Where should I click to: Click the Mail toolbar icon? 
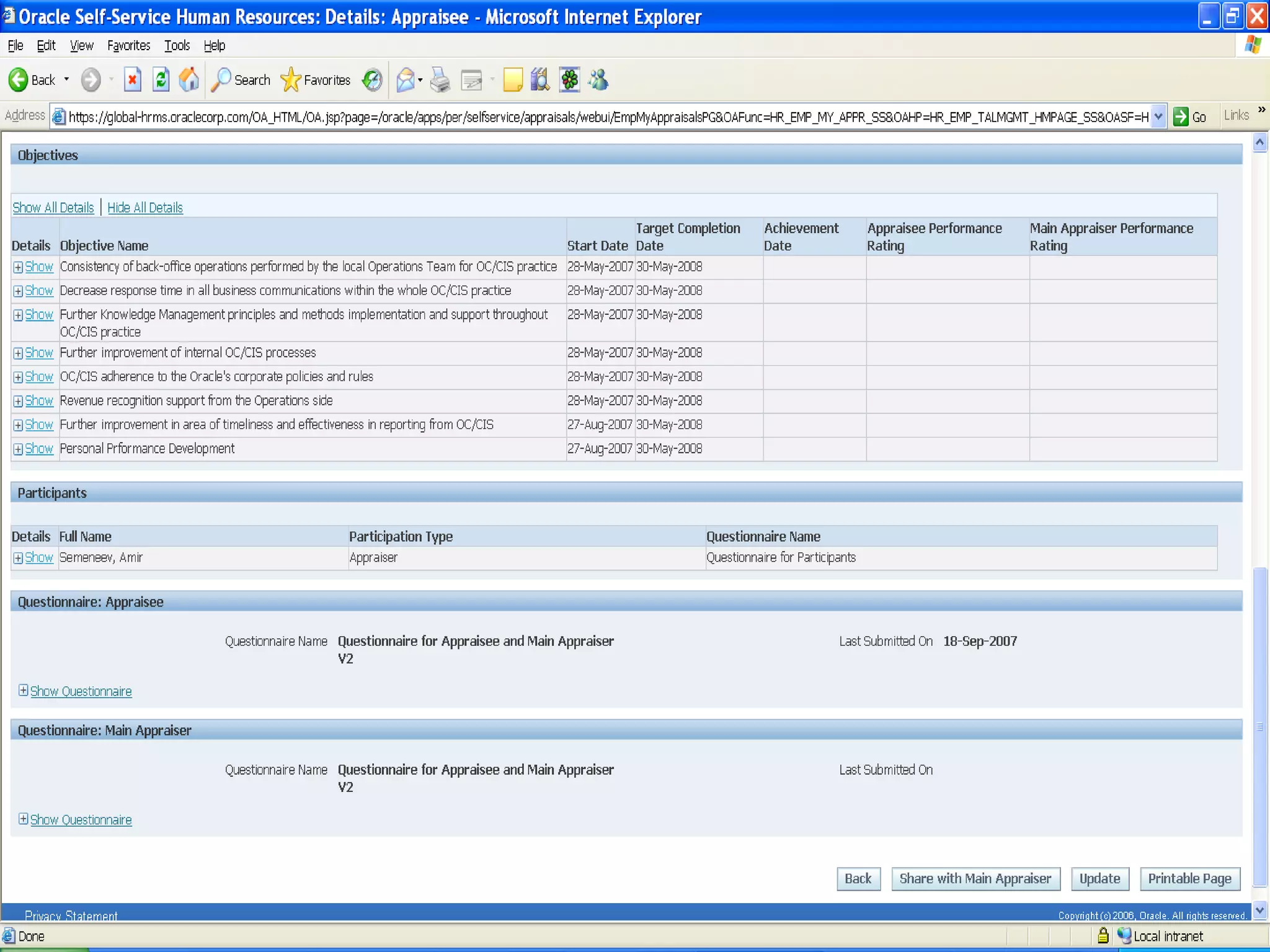(x=405, y=80)
